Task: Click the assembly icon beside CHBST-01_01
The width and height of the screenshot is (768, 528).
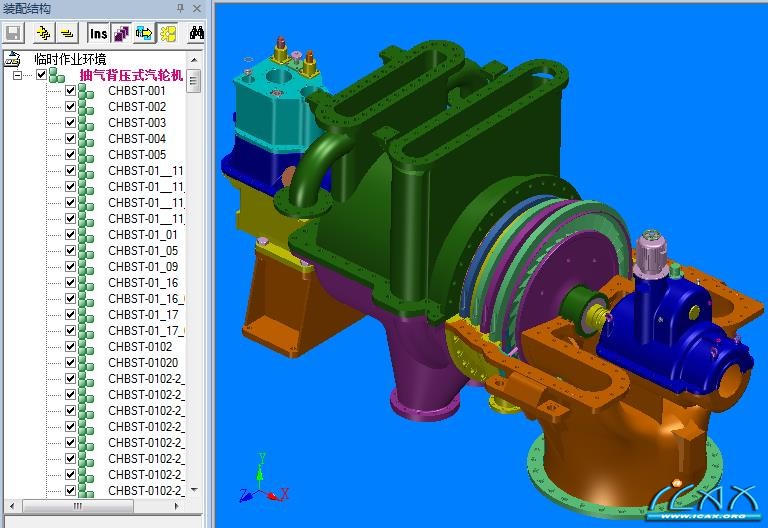Action: tap(86, 235)
